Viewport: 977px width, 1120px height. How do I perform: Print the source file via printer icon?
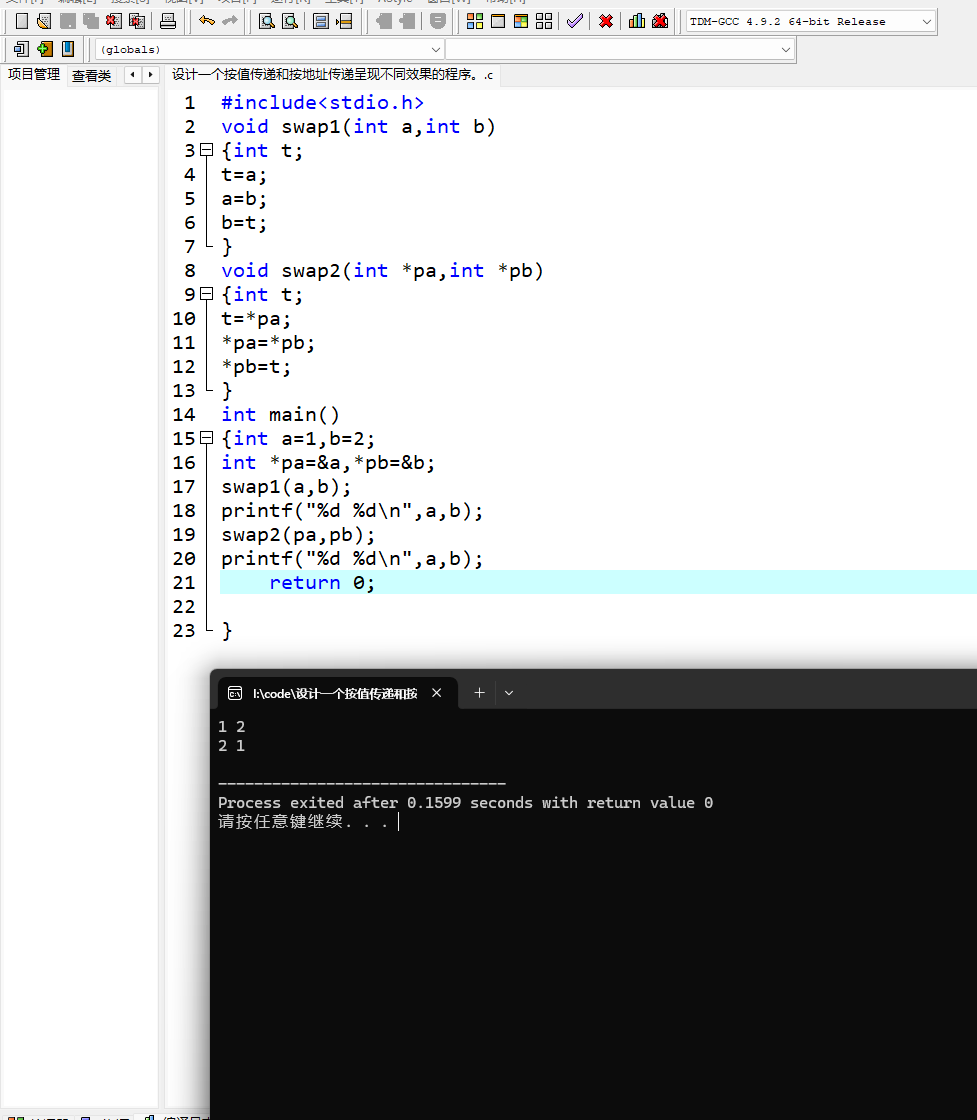pyautogui.click(x=168, y=21)
